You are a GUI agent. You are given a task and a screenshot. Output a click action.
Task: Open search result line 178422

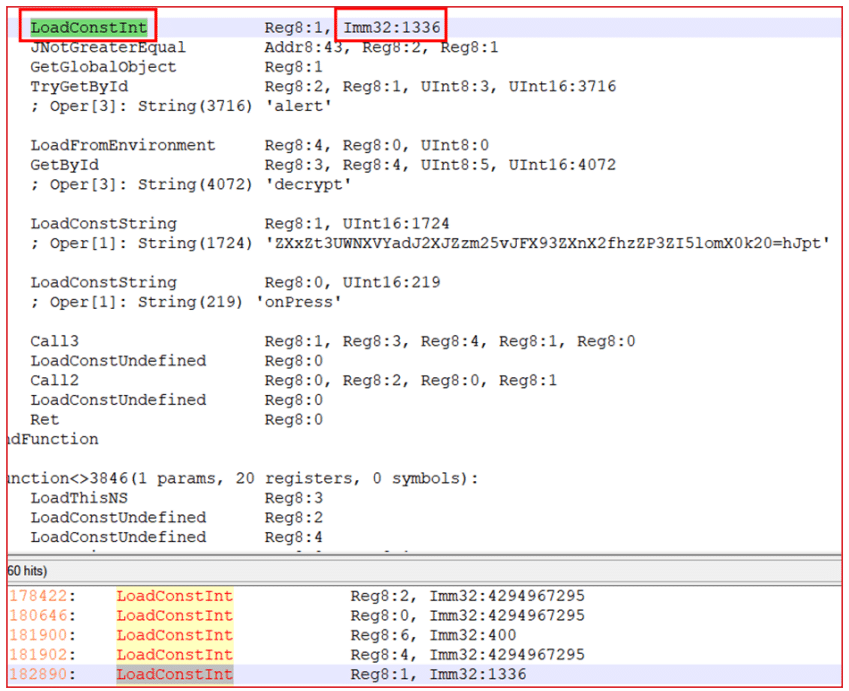tap(424, 596)
